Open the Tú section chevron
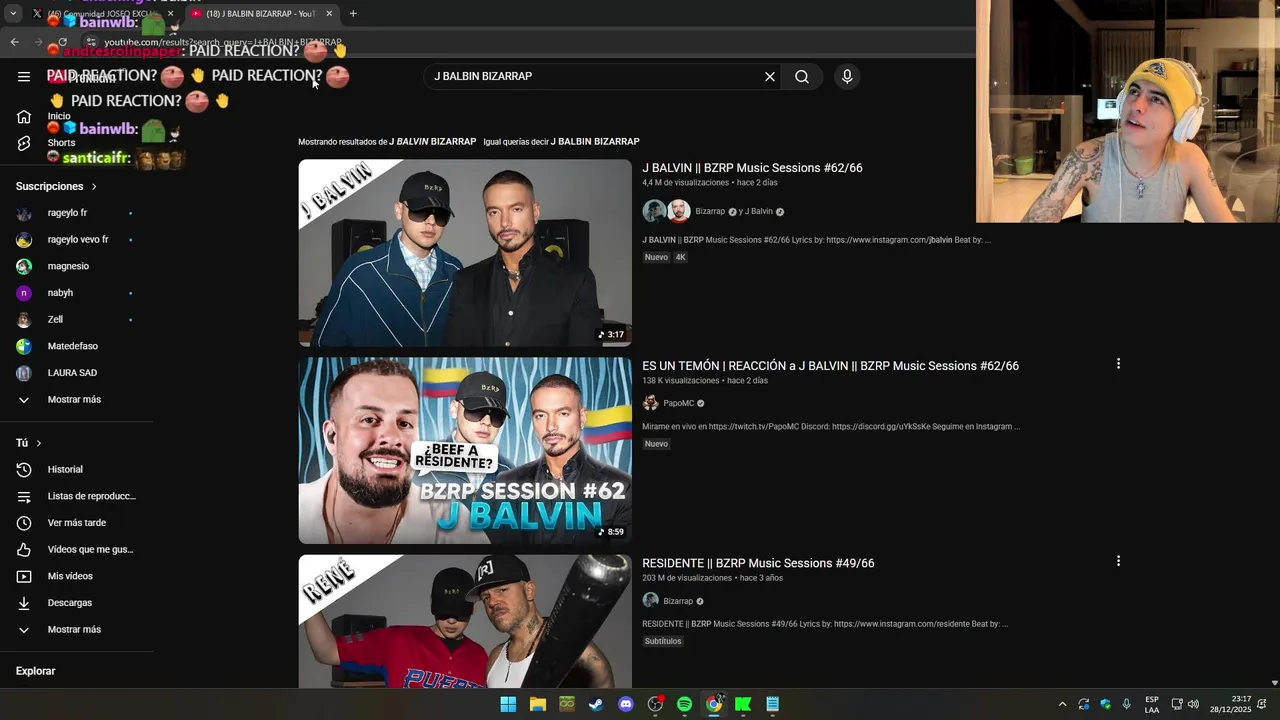This screenshot has width=1280, height=720. 39,443
